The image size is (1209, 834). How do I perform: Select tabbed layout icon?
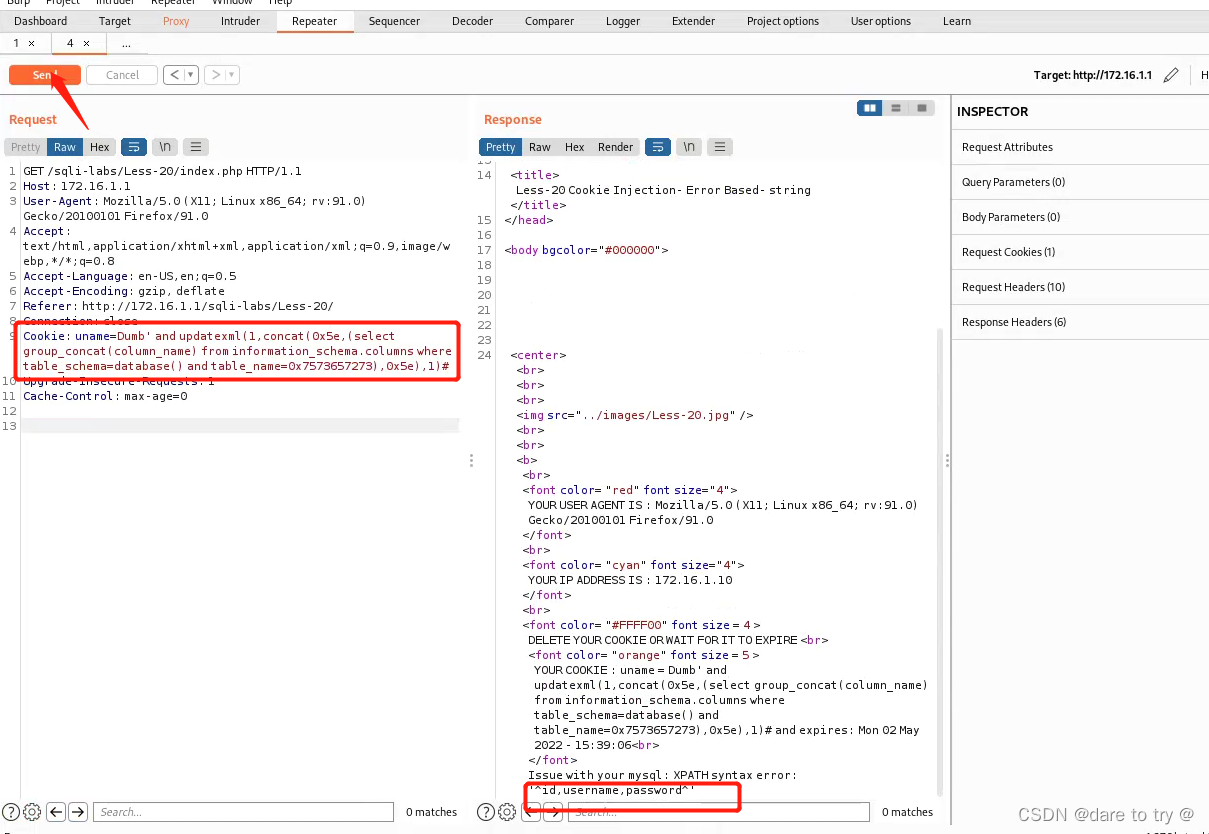[921, 108]
